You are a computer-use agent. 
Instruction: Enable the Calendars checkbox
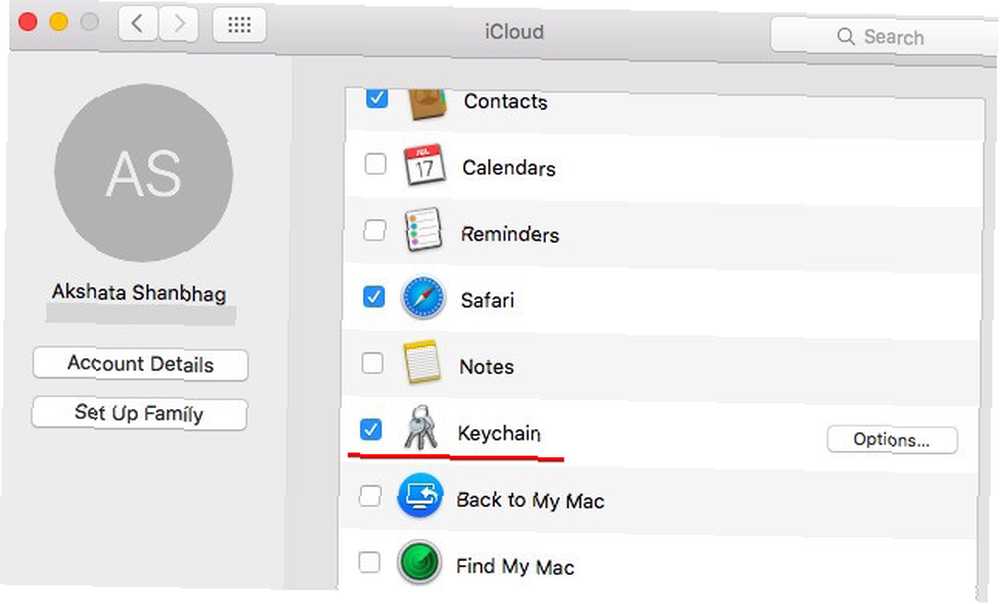tap(375, 164)
